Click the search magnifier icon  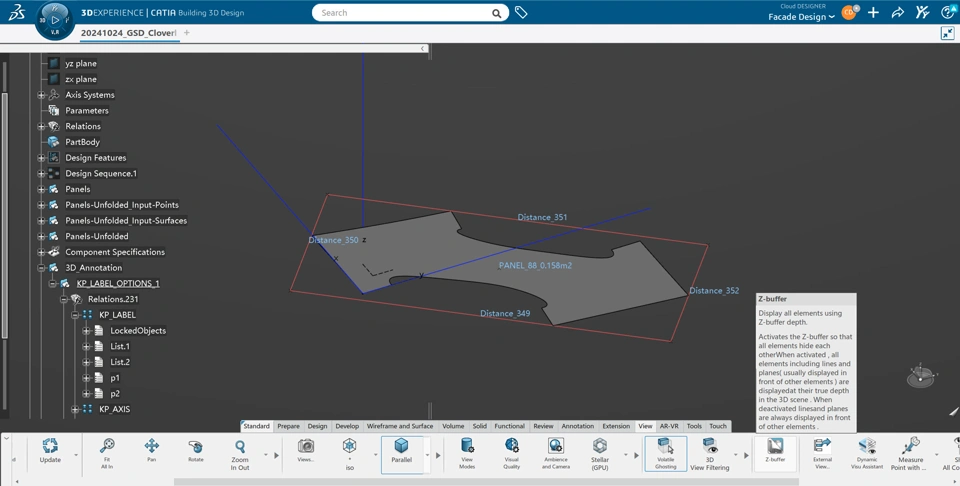tap(497, 13)
